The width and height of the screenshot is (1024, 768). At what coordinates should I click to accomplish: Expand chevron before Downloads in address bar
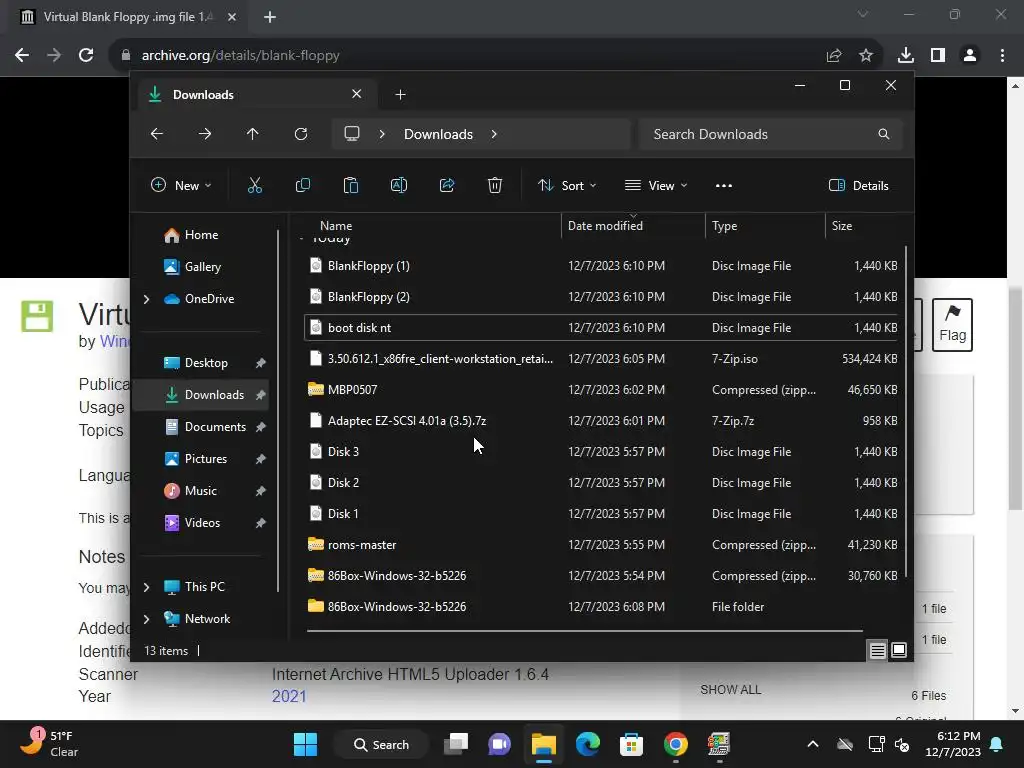(382, 134)
